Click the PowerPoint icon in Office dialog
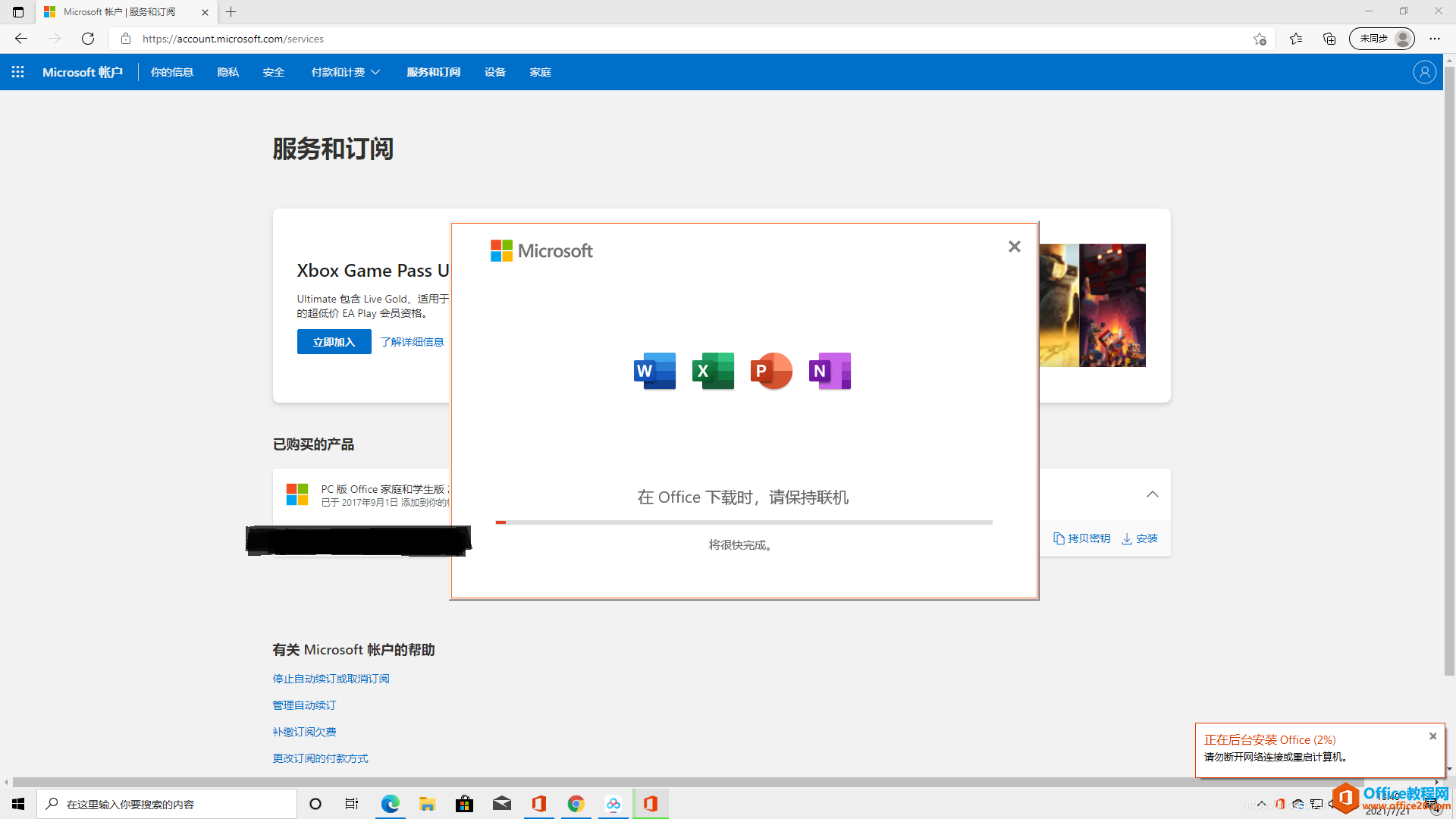The image size is (1456, 819). pyautogui.click(x=771, y=371)
